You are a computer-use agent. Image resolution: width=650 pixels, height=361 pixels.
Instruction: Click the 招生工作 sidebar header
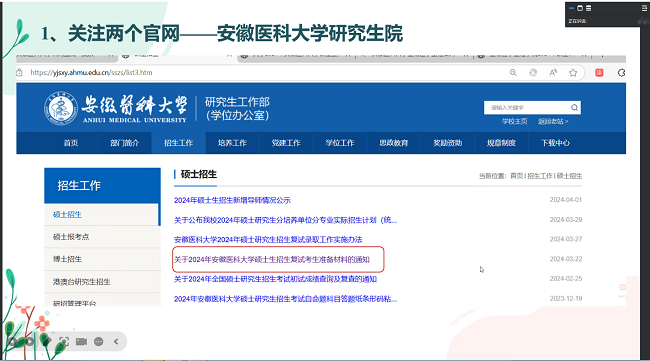click(x=102, y=185)
